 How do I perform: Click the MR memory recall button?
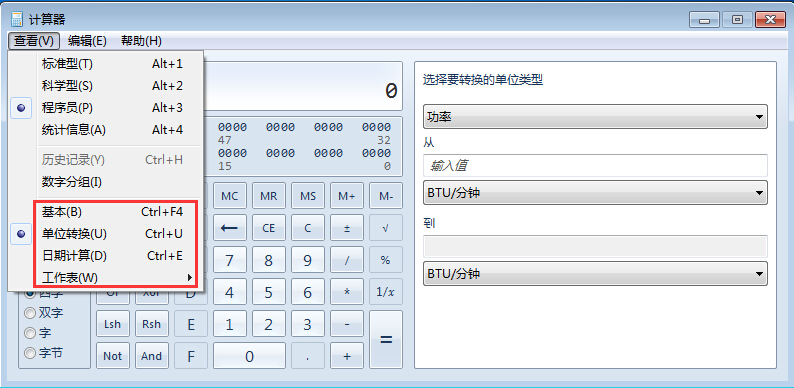pyautogui.click(x=268, y=196)
